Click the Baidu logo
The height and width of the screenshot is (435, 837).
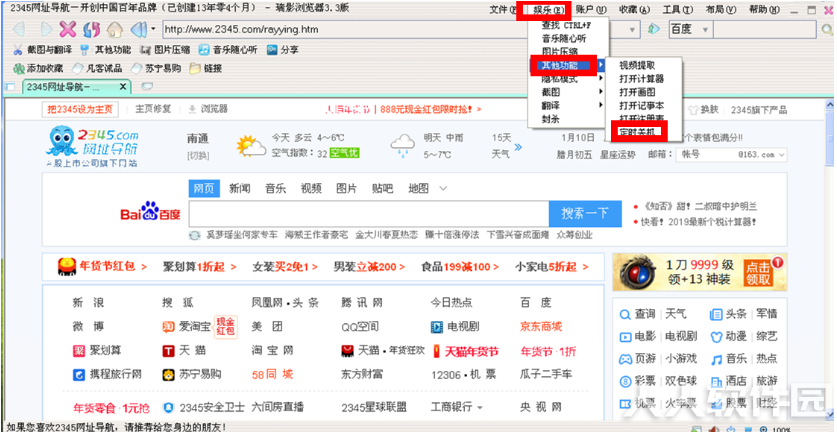pos(150,212)
